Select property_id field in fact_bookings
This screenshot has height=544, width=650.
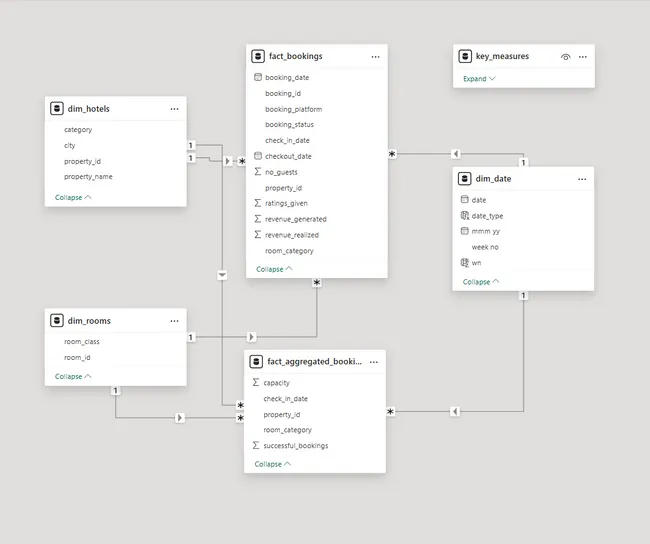[284, 188]
